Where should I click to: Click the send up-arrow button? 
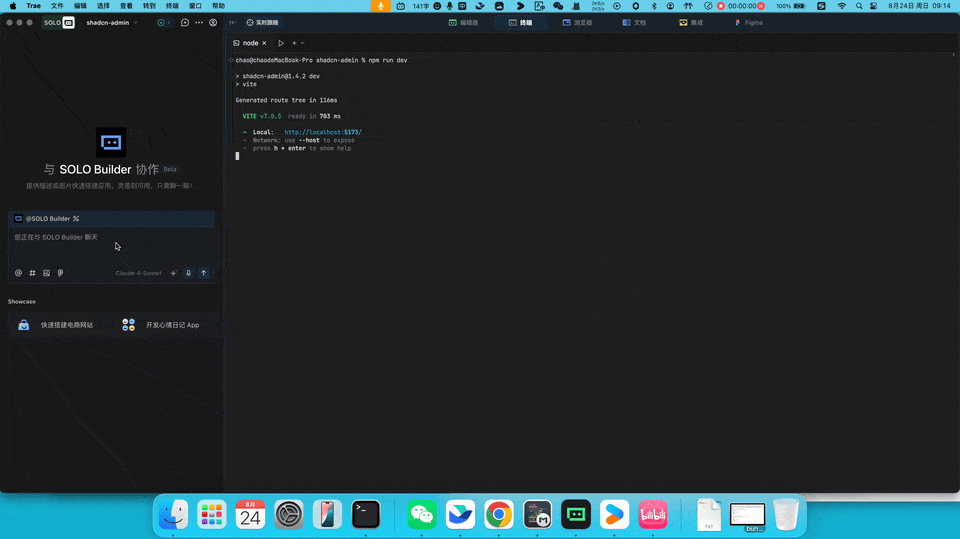tap(204, 273)
